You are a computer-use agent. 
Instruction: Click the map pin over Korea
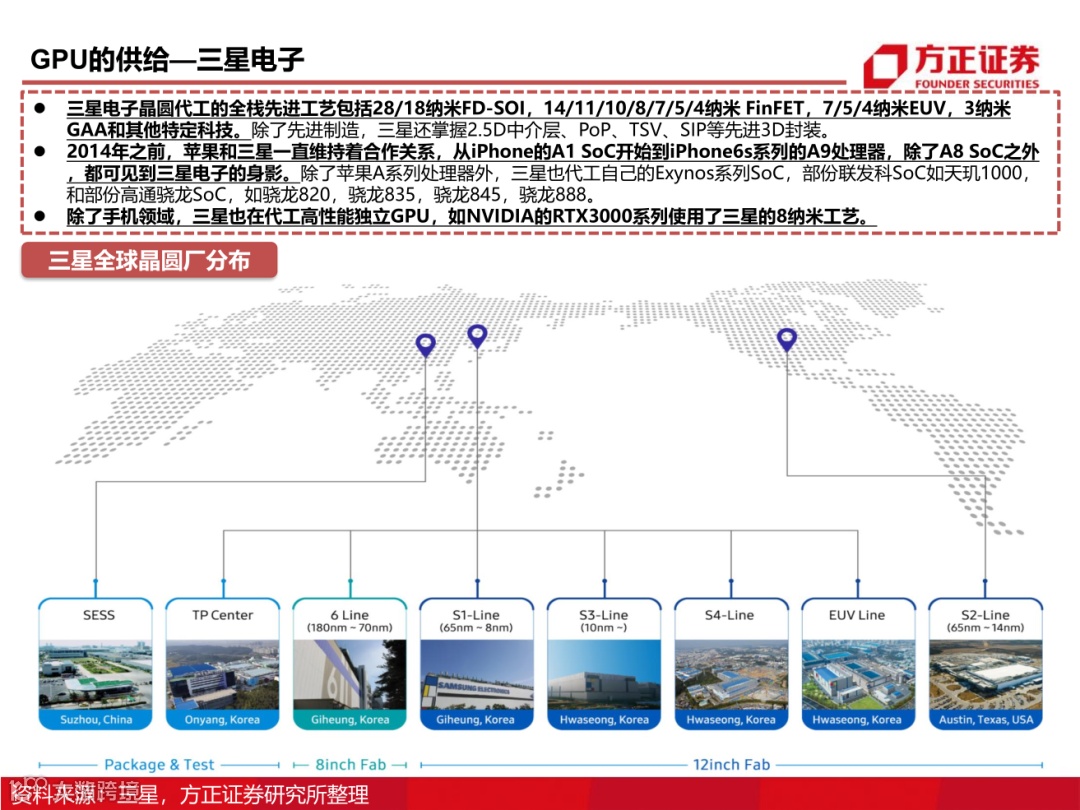click(477, 336)
